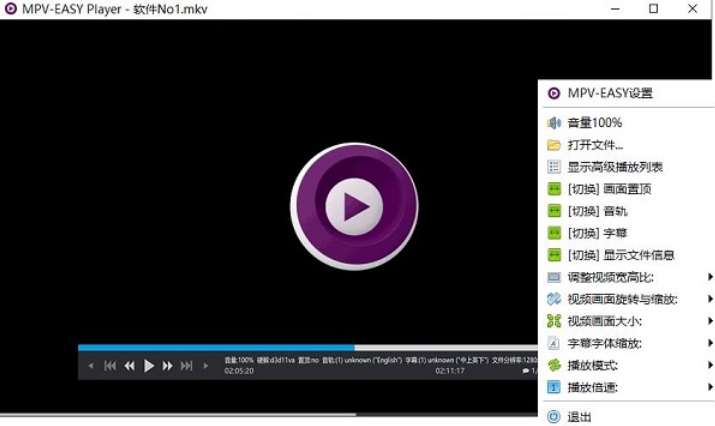715x426 pixels.
Task: Expand 播放模式 submenu arrow
Action: pos(710,365)
